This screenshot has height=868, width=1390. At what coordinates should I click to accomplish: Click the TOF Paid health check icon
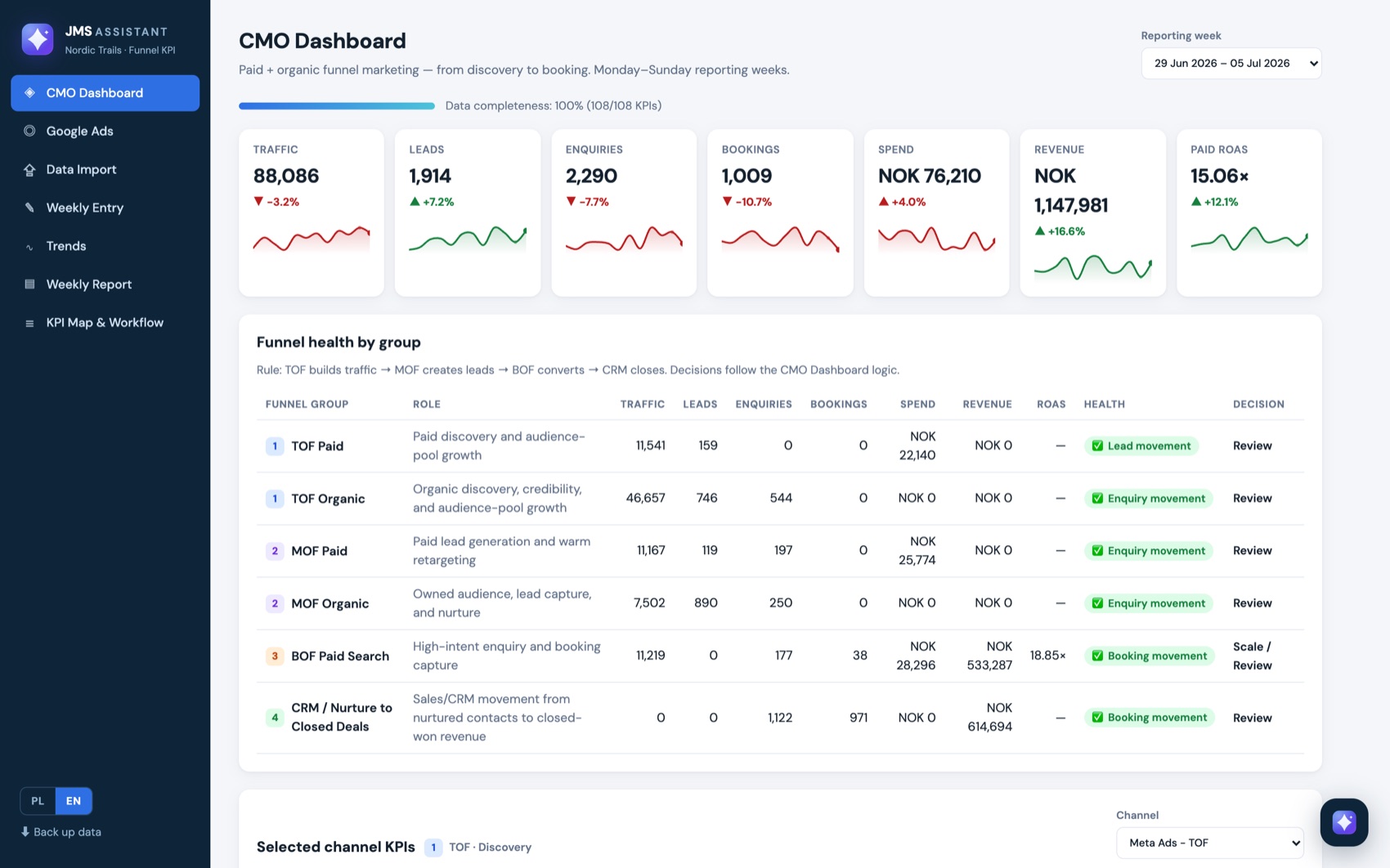click(1097, 446)
